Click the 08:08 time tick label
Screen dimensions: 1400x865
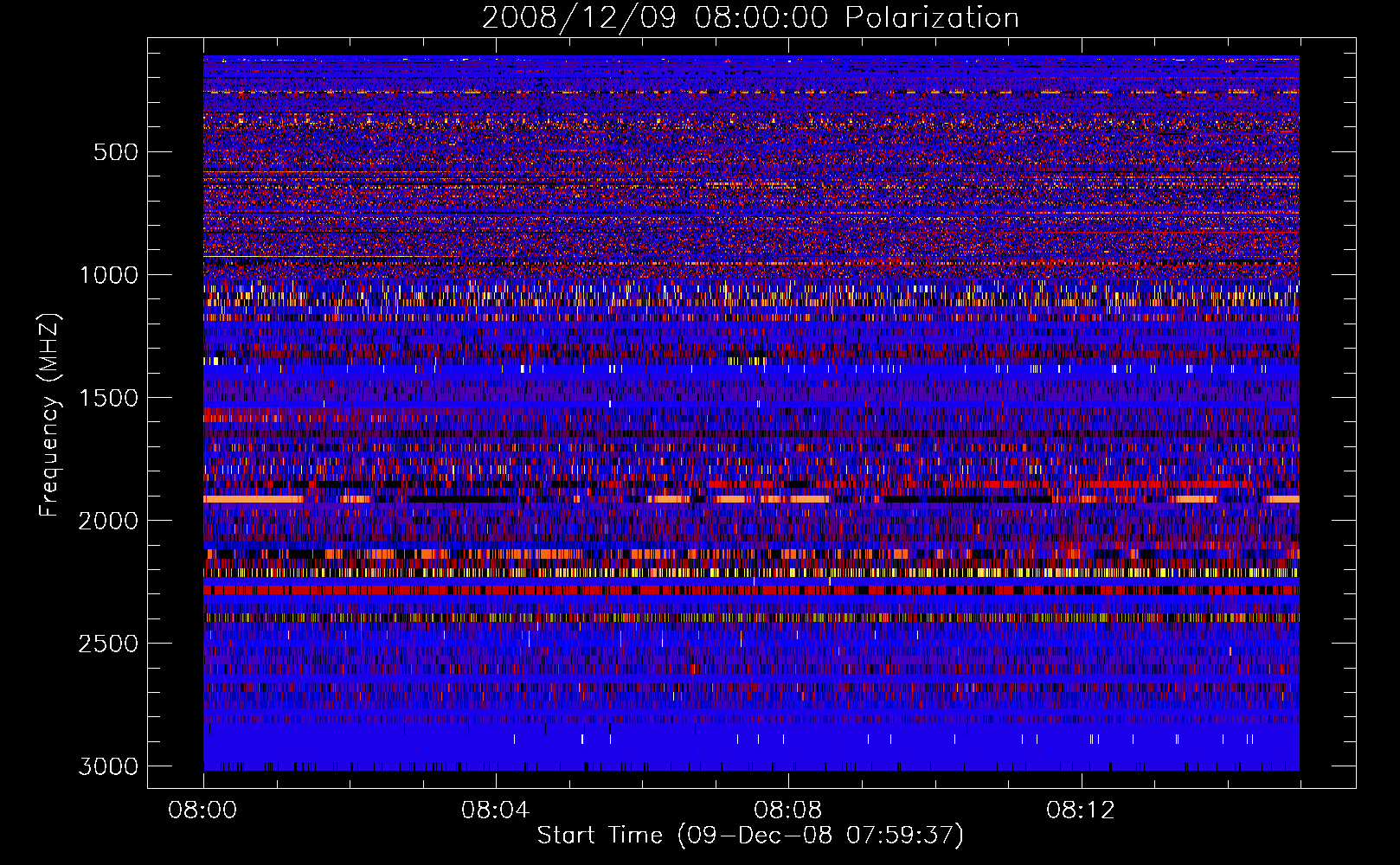click(787, 811)
